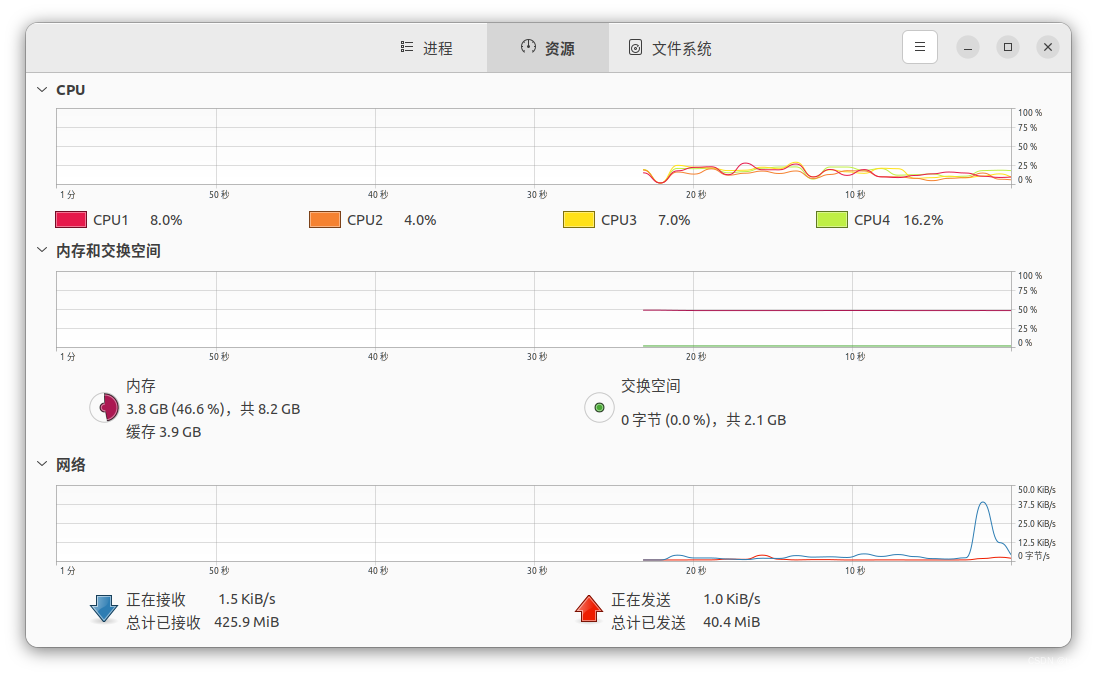Collapse the 网络 section
1097x676 pixels.
point(42,464)
